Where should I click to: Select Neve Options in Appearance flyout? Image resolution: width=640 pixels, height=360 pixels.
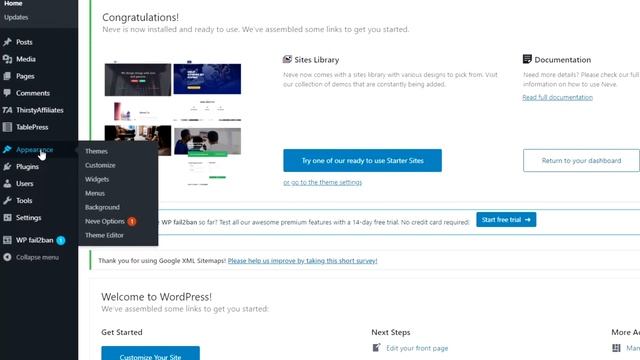click(104, 221)
